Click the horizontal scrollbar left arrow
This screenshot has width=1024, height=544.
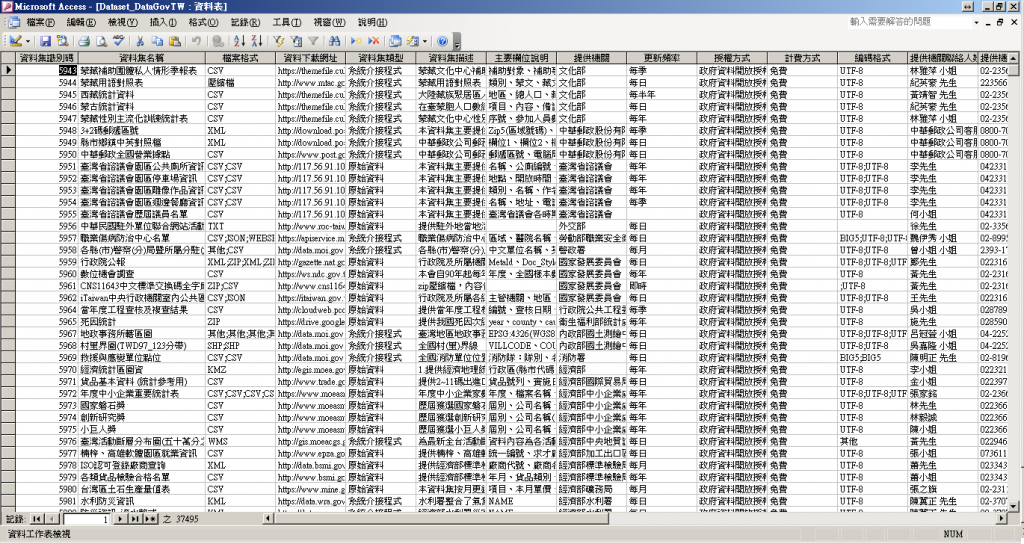(x=268, y=519)
